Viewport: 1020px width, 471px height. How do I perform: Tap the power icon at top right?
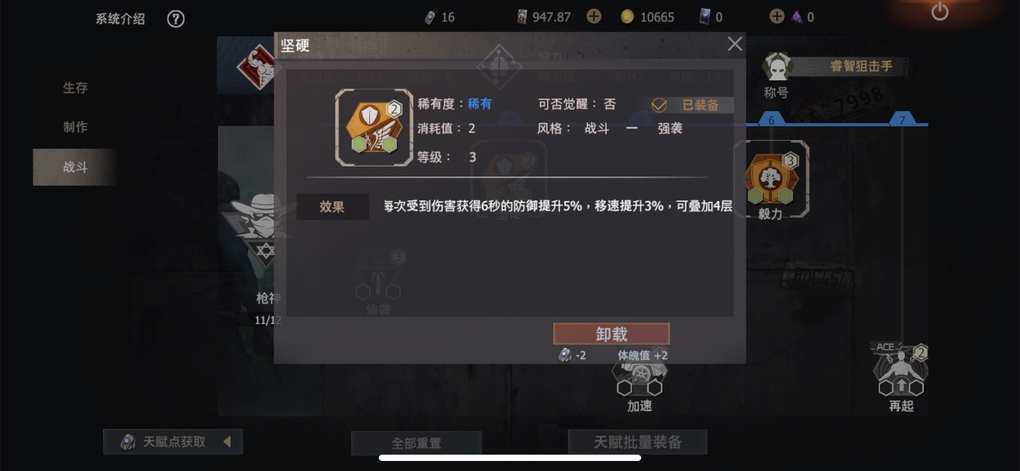(x=939, y=11)
